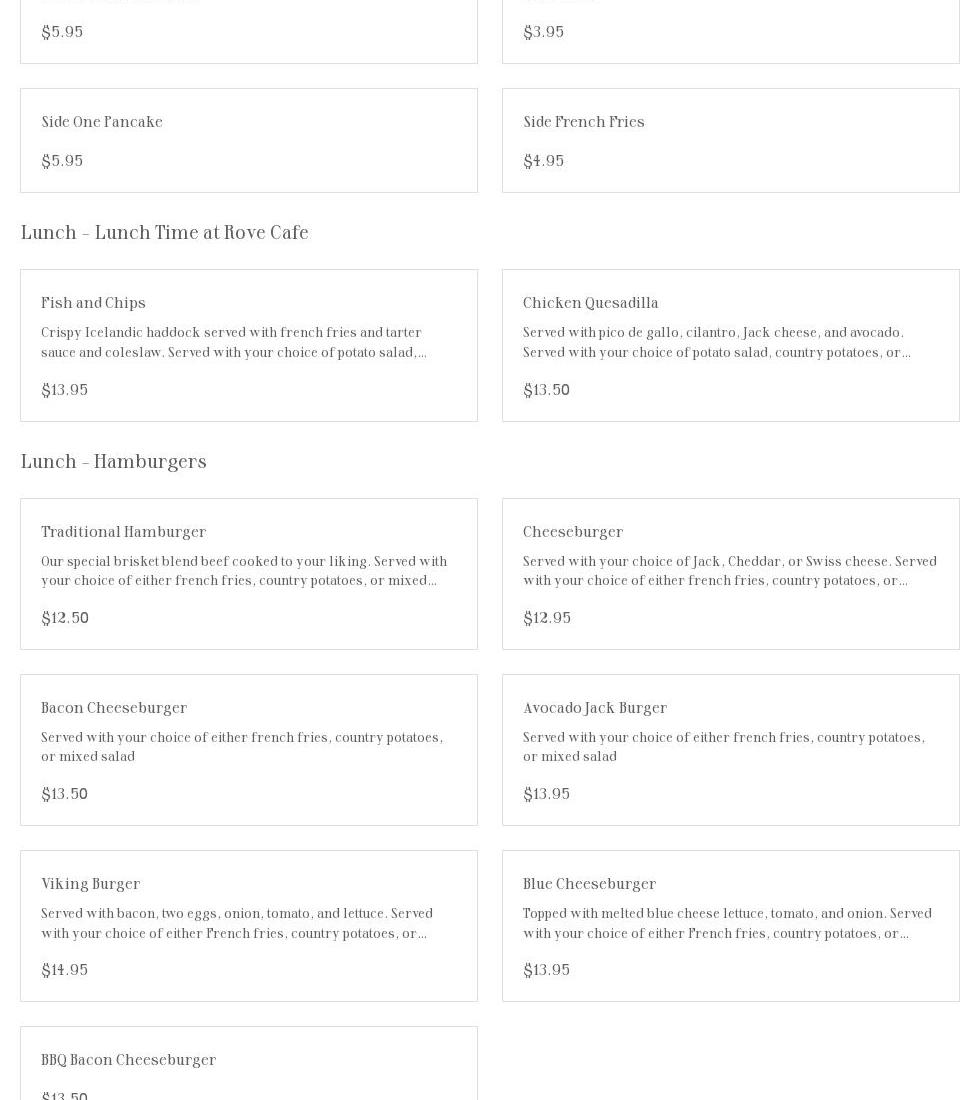965x1100 pixels.
Task: Open the Fish and Chips menu item
Action: click(x=94, y=303)
